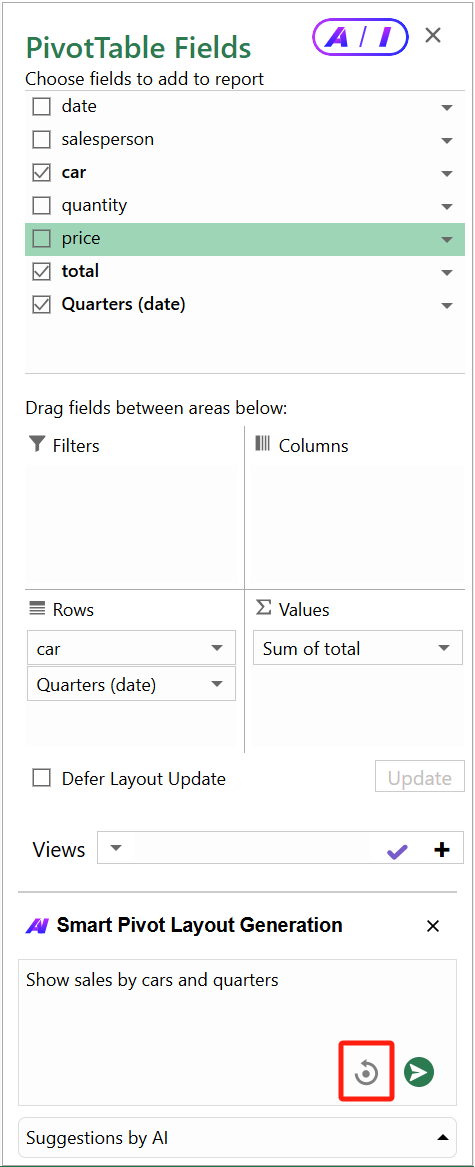Check the price field checkbox

[x=41, y=238]
